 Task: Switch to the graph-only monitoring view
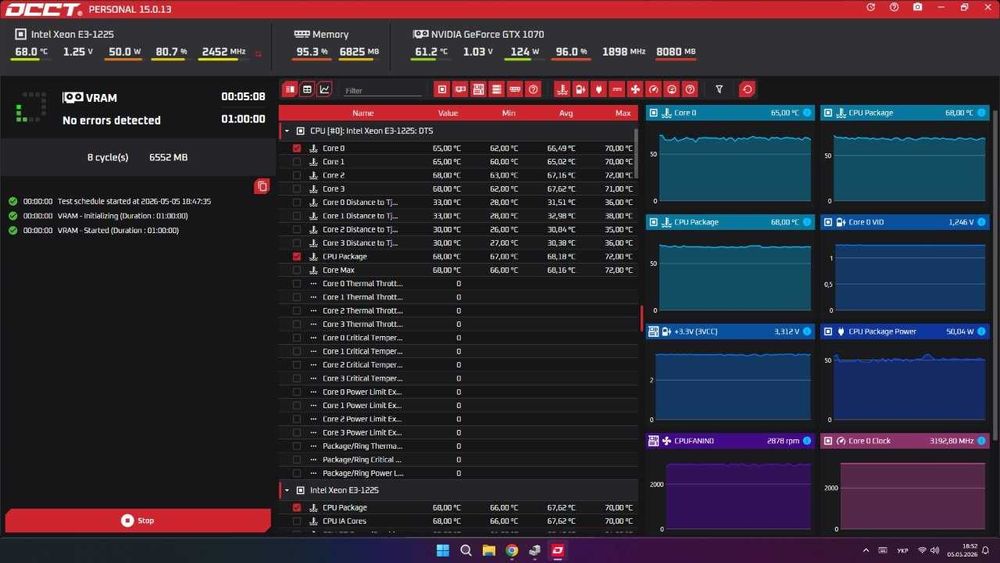[x=325, y=89]
